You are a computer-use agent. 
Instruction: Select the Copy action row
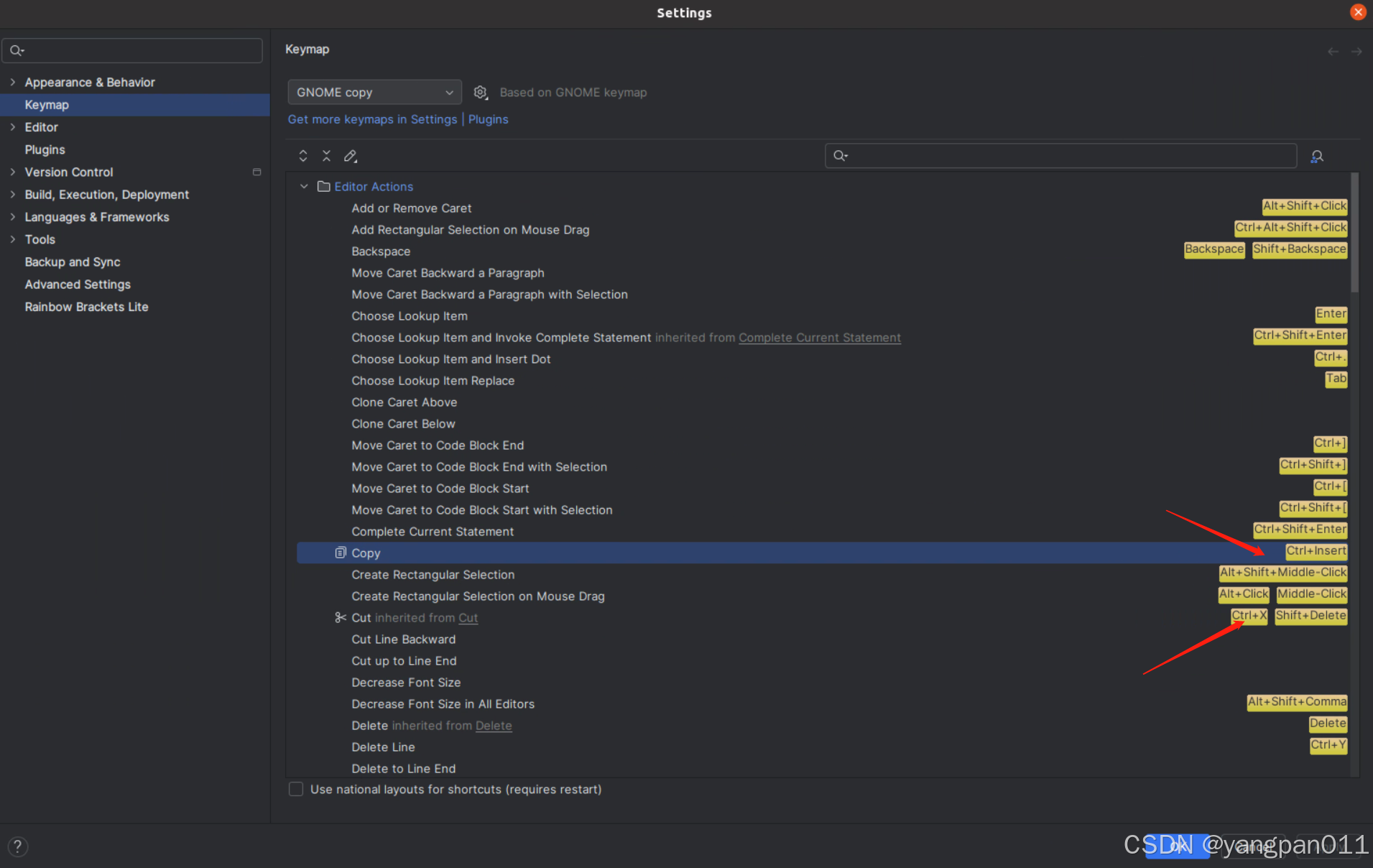pos(823,553)
